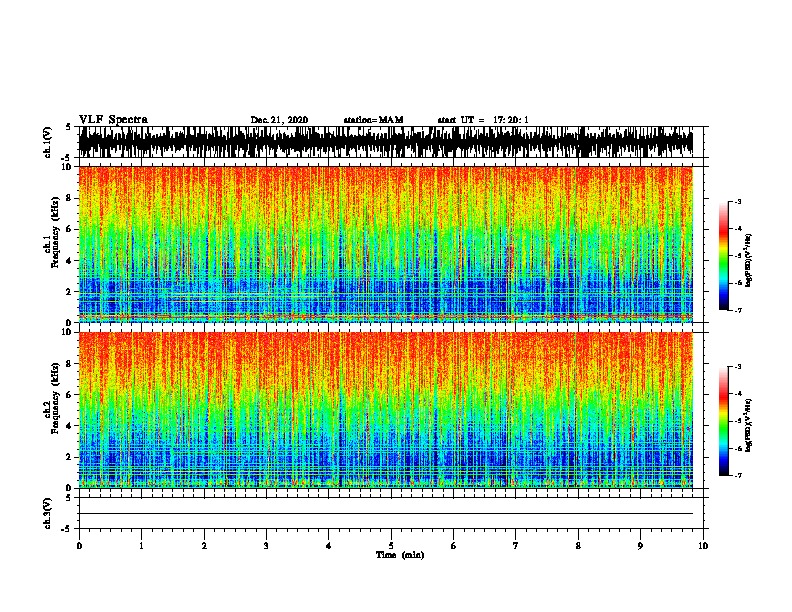Click time axis tick label '8'

click(578, 546)
